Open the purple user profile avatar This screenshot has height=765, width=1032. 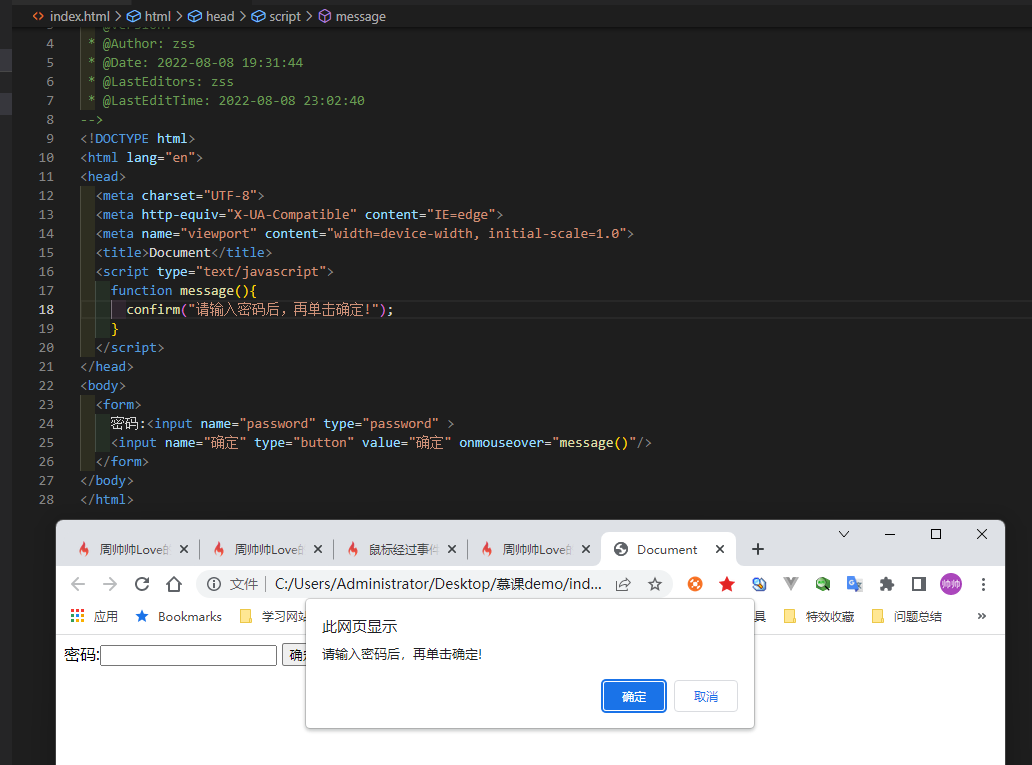click(x=950, y=584)
